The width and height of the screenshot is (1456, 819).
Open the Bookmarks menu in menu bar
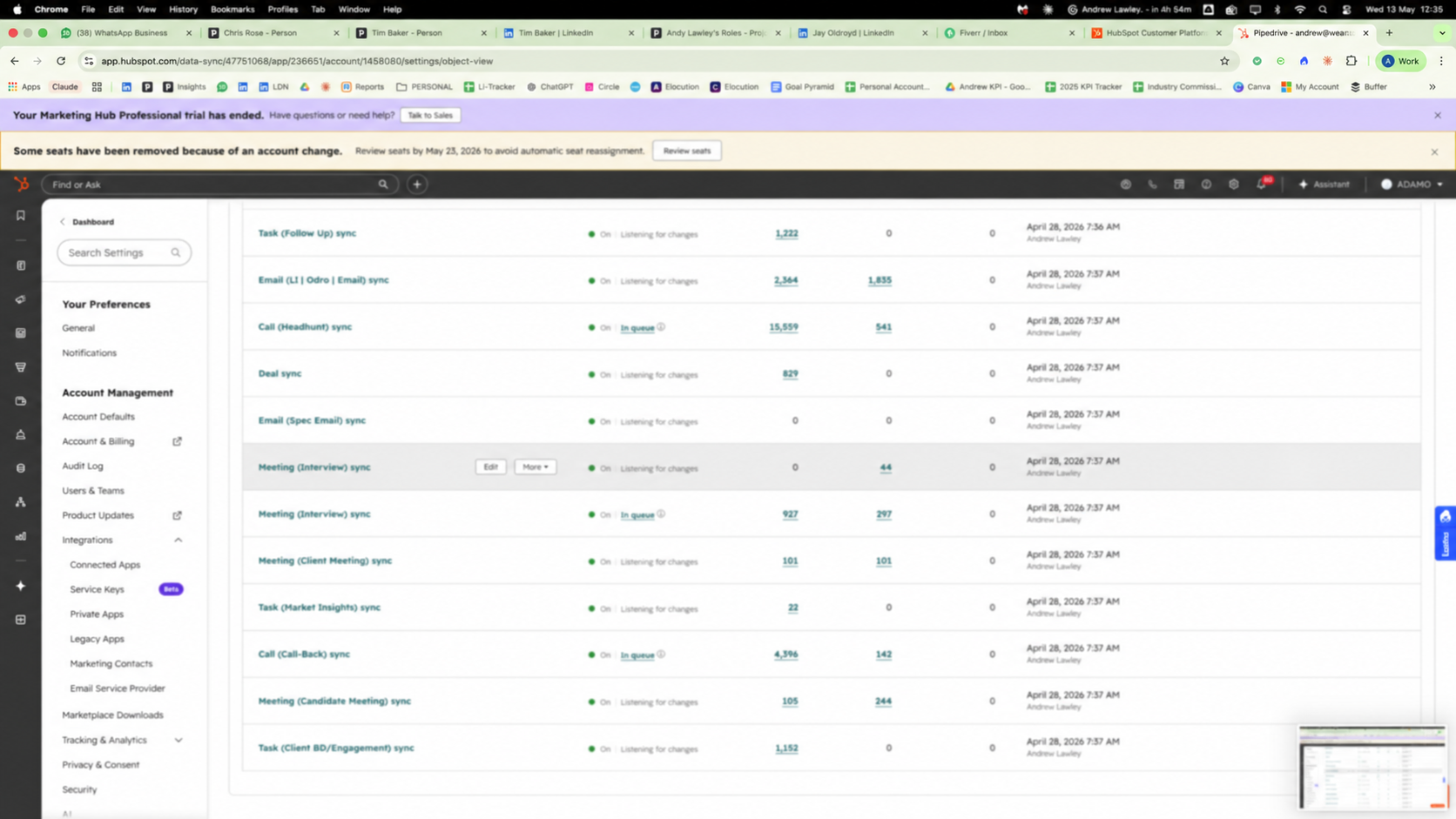(x=233, y=10)
